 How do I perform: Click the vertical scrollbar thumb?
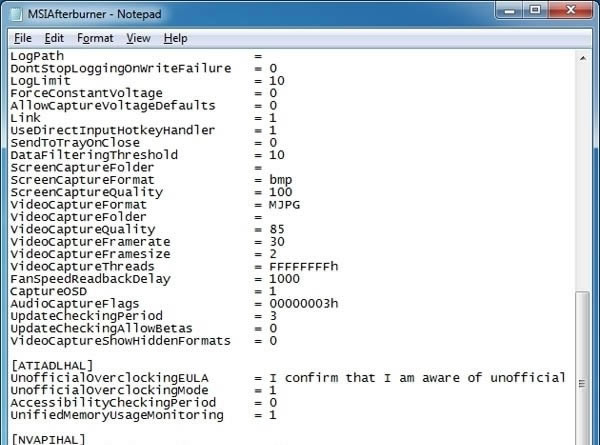coord(583,368)
